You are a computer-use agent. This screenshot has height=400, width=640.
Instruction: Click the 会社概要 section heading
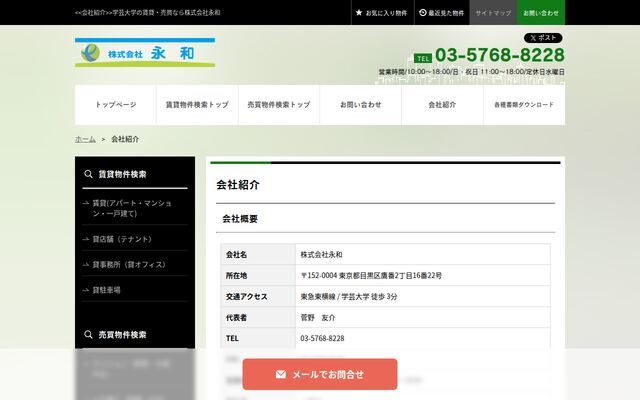(x=240, y=219)
